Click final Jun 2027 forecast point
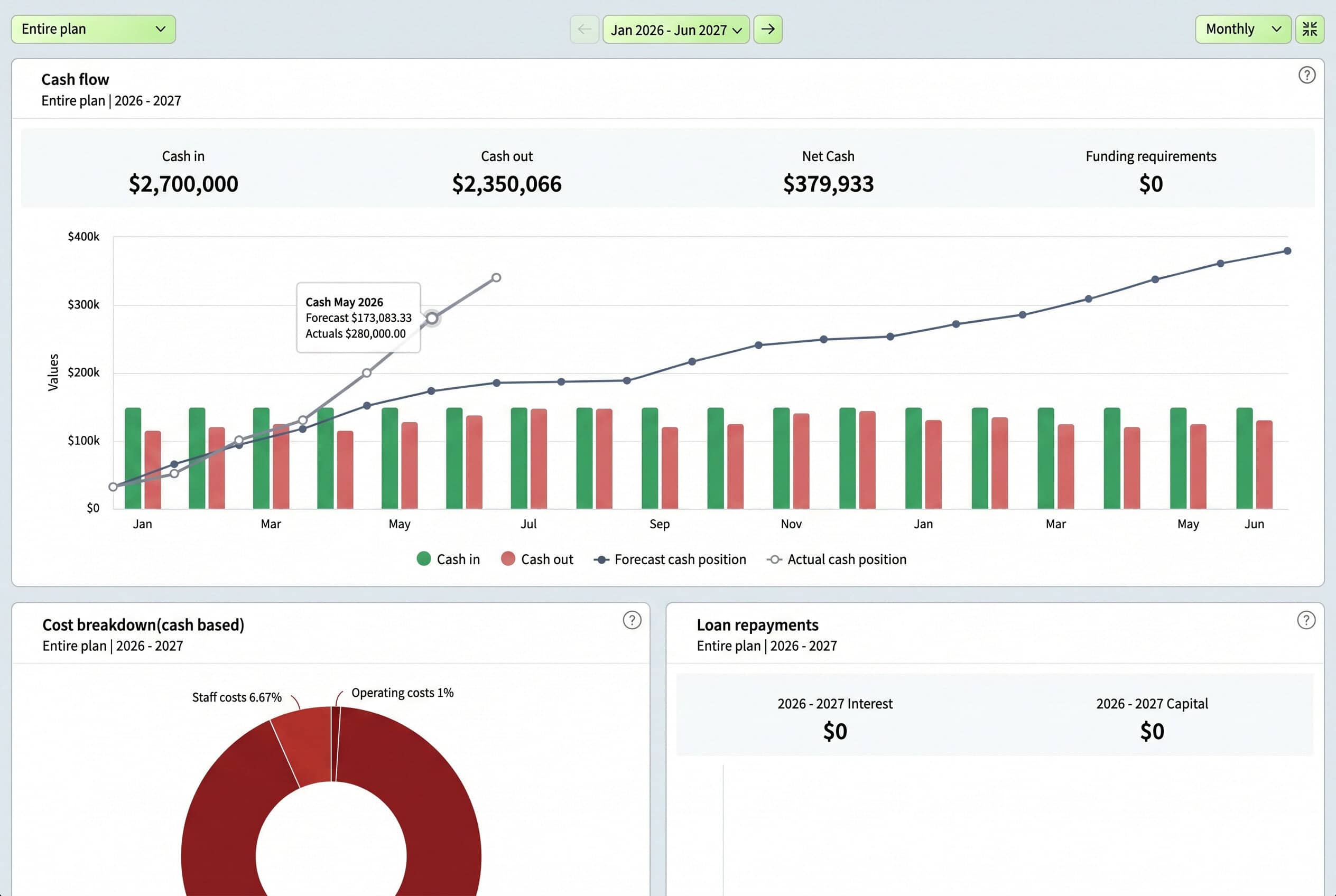This screenshot has width=1336, height=896. (1287, 251)
